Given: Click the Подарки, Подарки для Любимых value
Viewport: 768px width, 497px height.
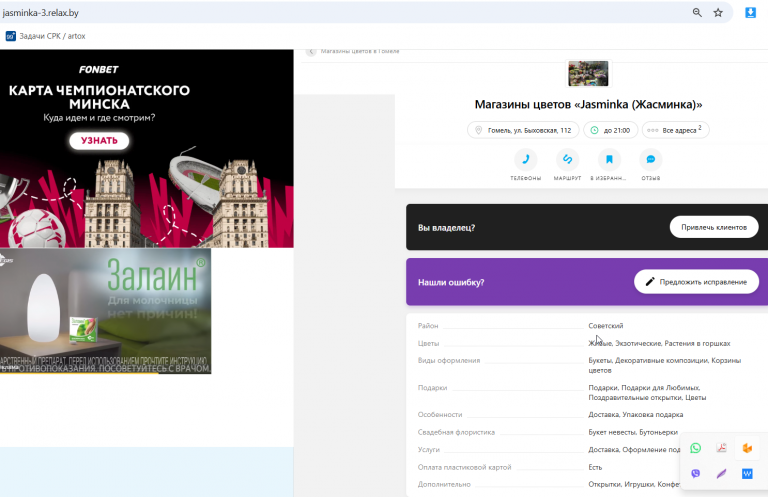Looking at the screenshot, I should coord(647,393).
